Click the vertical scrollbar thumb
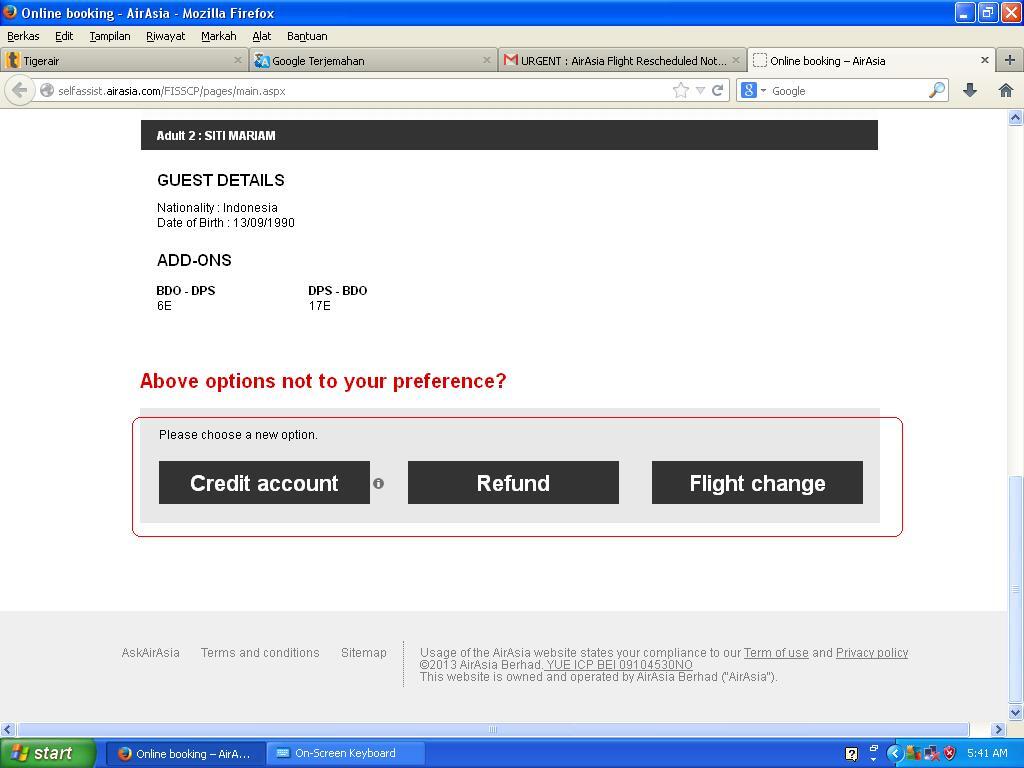 point(1015,590)
